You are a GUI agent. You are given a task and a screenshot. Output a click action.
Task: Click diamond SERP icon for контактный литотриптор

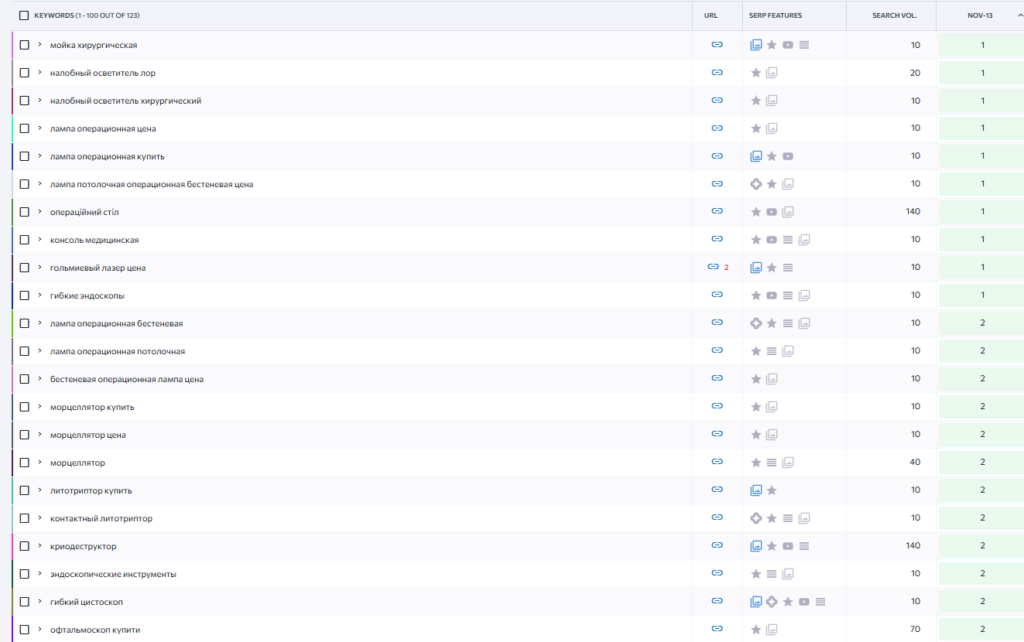(756, 518)
